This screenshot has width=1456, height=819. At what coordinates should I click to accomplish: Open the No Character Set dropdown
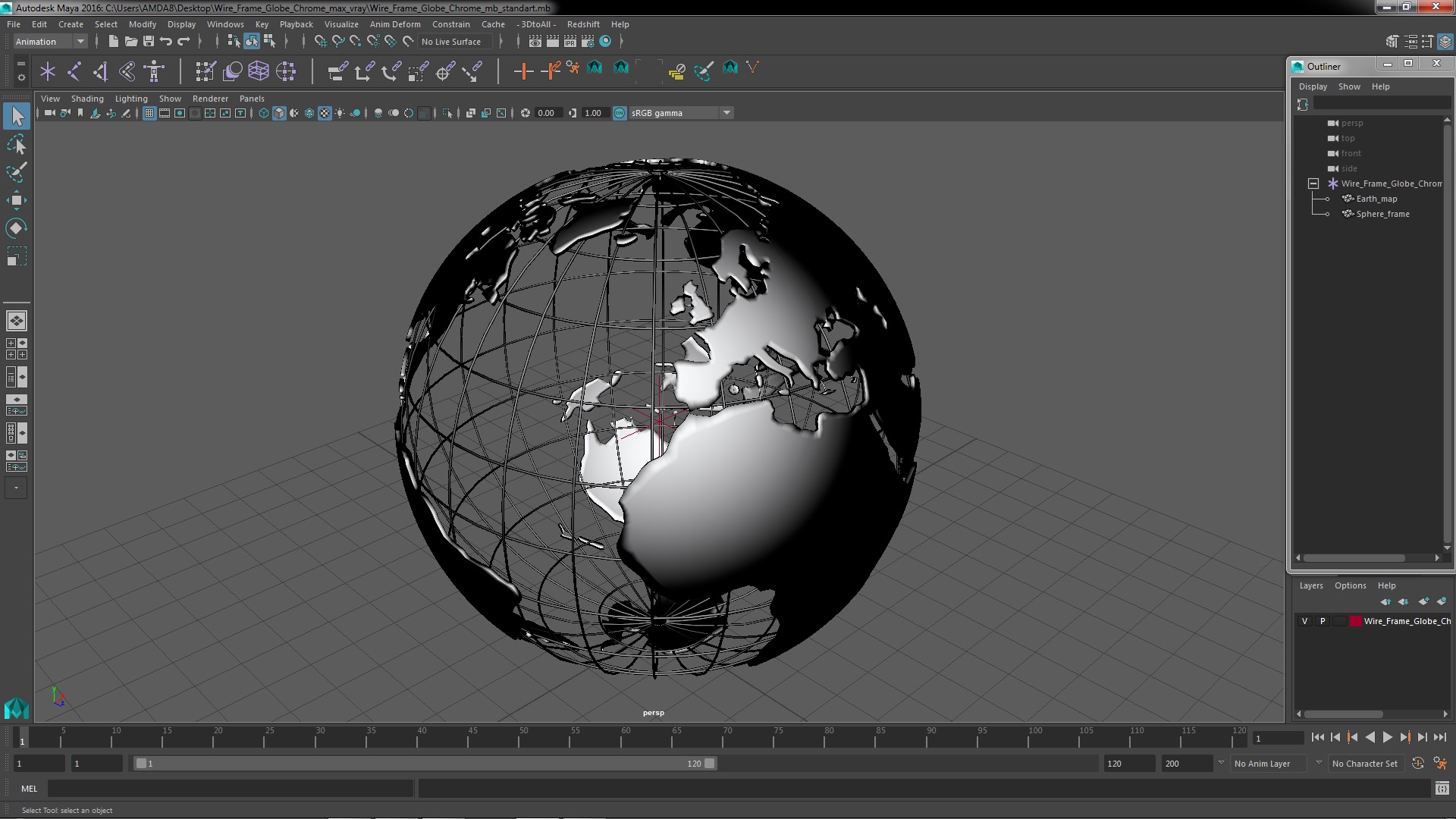[1366, 764]
